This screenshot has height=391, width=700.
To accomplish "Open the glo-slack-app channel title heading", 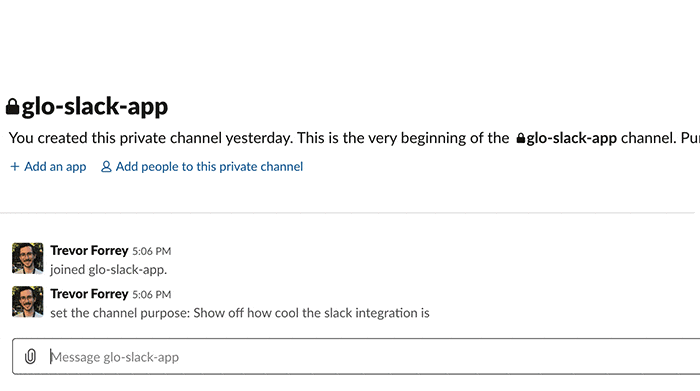I will point(95,107).
